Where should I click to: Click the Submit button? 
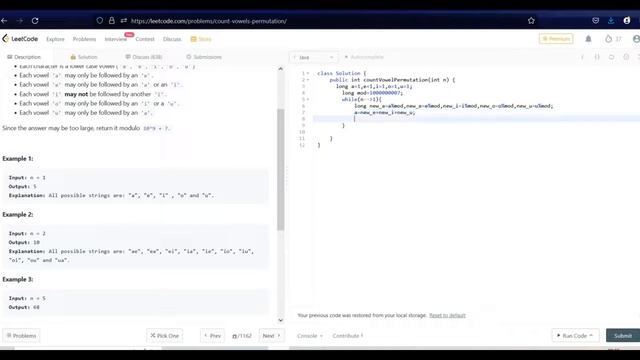(623, 336)
